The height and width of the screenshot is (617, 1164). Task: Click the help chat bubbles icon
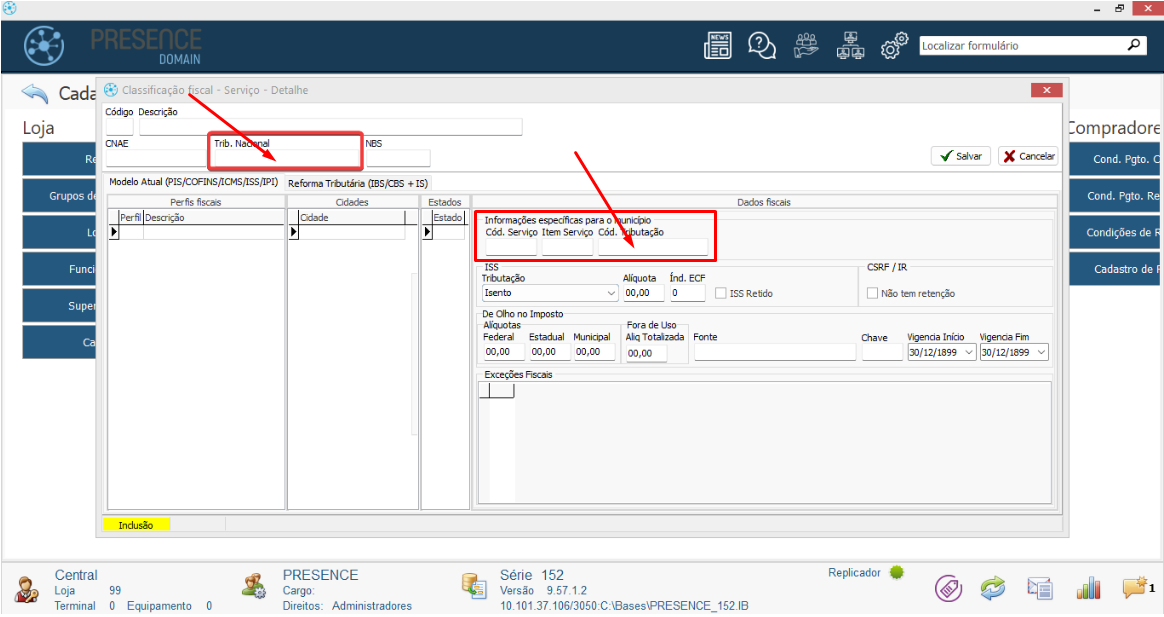click(762, 46)
